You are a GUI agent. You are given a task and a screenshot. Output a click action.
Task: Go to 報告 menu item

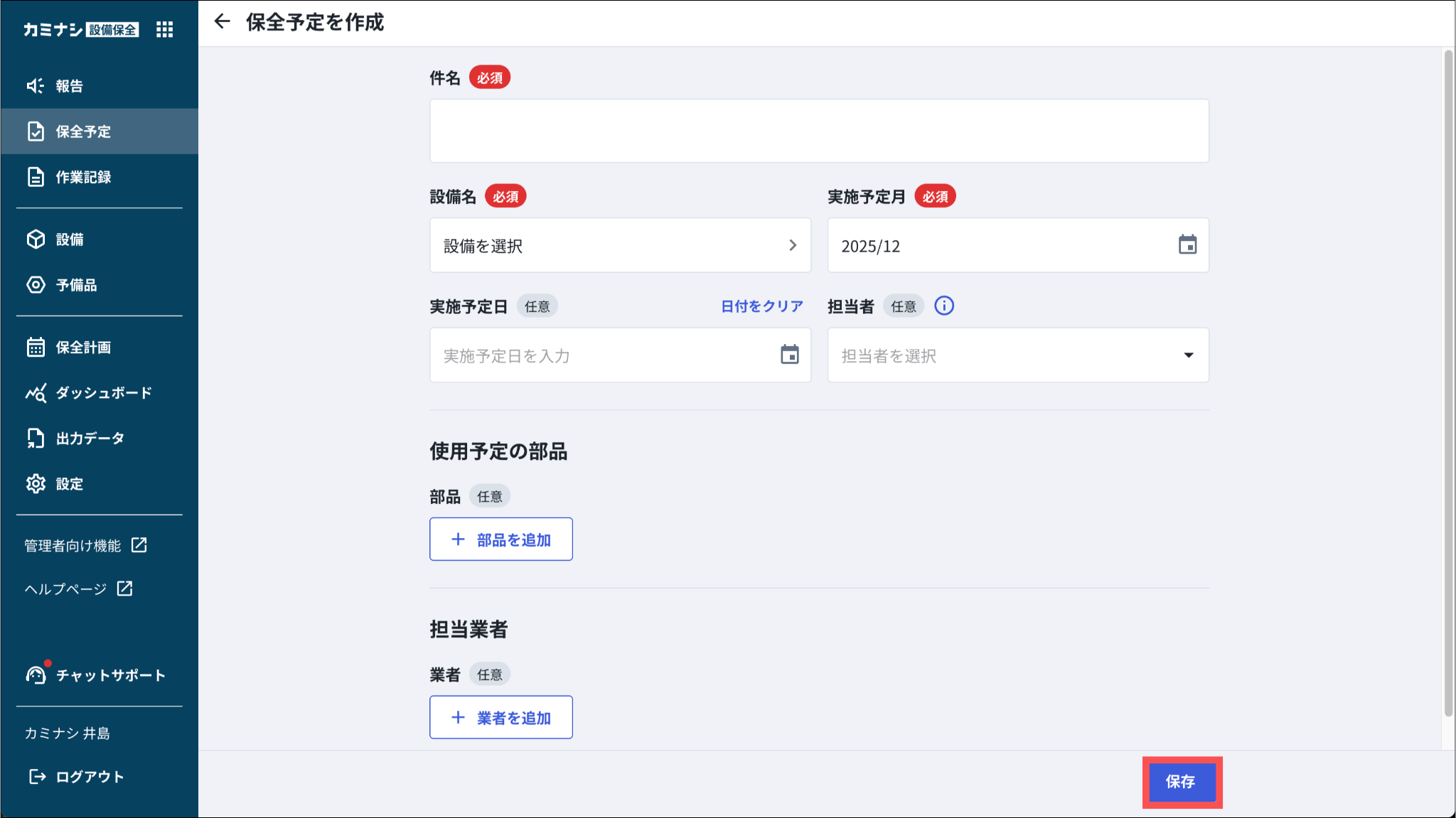point(70,86)
